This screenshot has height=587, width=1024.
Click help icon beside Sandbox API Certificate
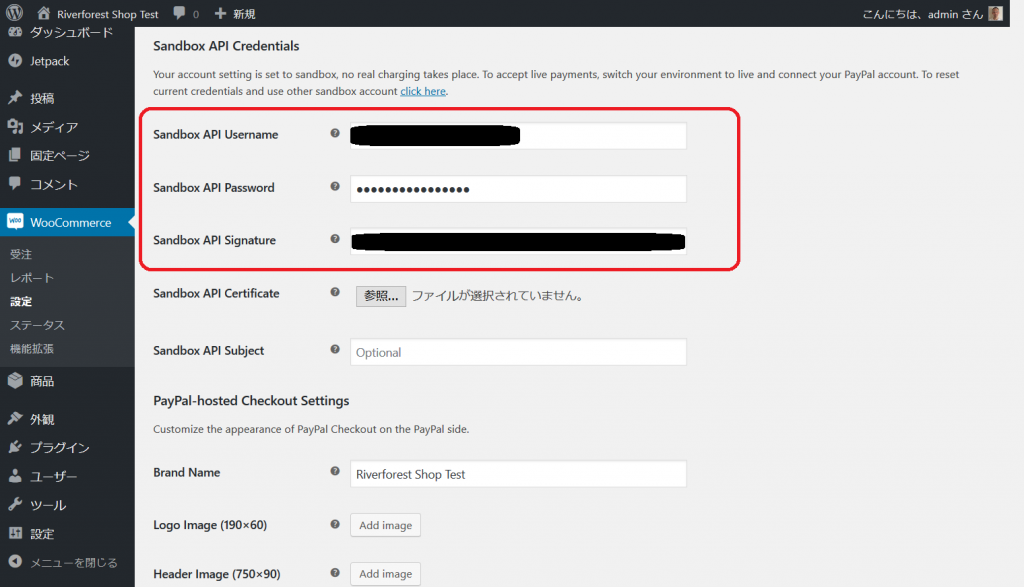point(335,293)
